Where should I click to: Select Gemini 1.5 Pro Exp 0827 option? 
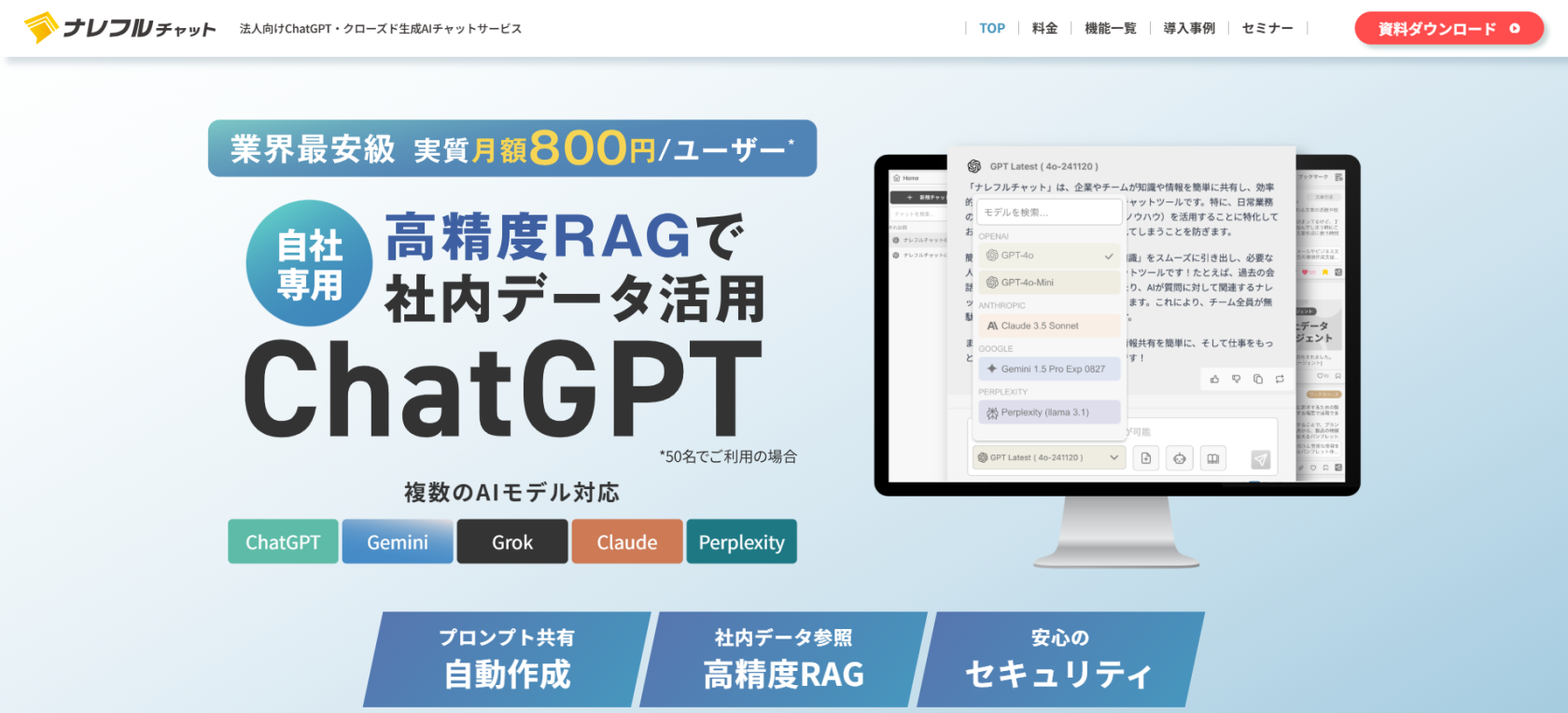1049,369
